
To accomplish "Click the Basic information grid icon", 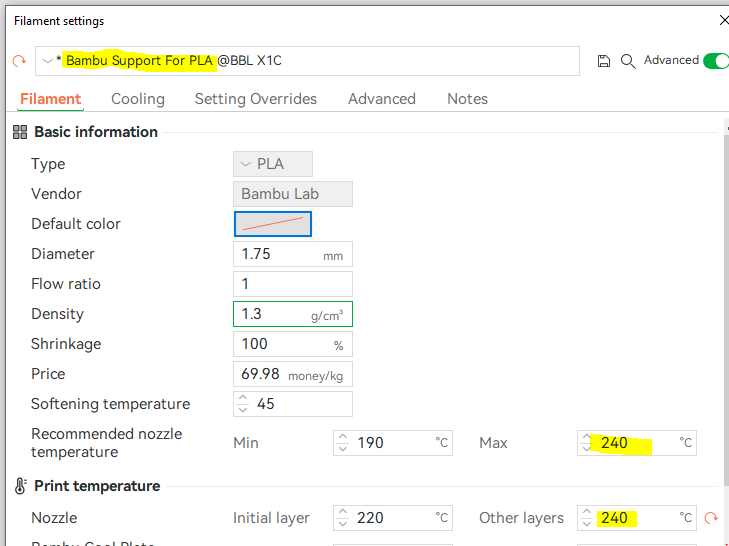I will point(20,132).
